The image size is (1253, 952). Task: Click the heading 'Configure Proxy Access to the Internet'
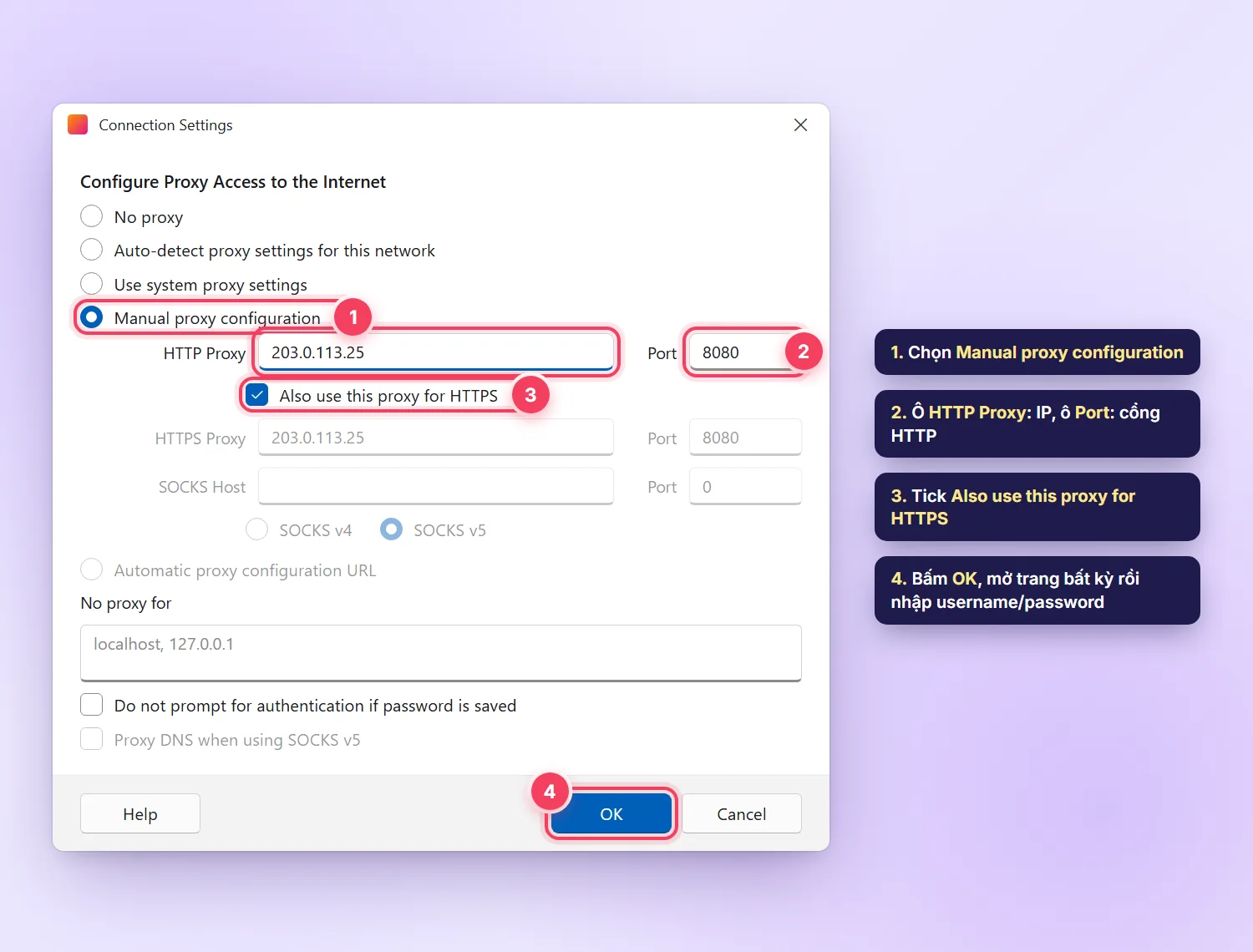[233, 182]
